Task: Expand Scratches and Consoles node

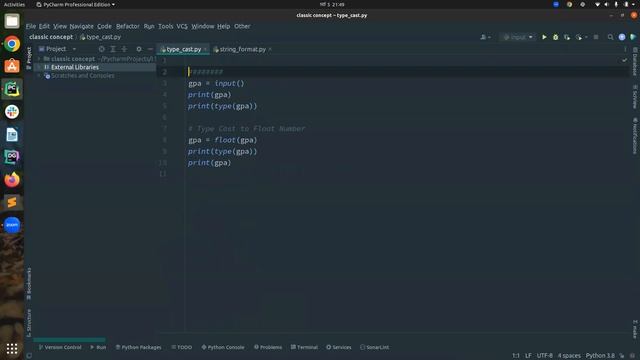Action: coord(39,76)
